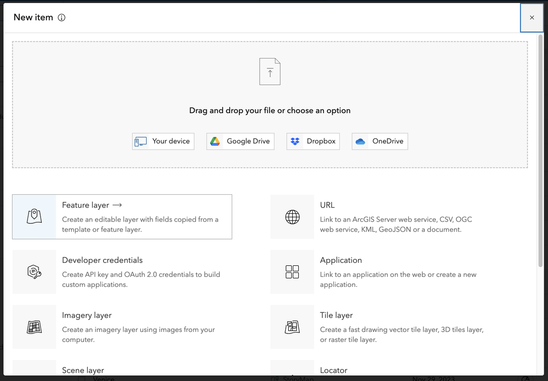Click the Imagery layer icon

(34, 327)
